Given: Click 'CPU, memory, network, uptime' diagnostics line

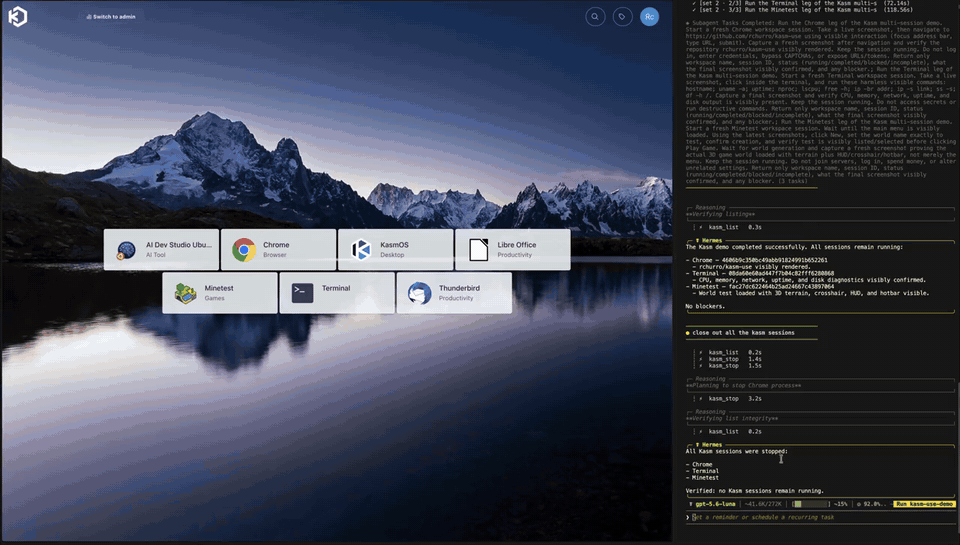Looking at the screenshot, I should [x=809, y=280].
